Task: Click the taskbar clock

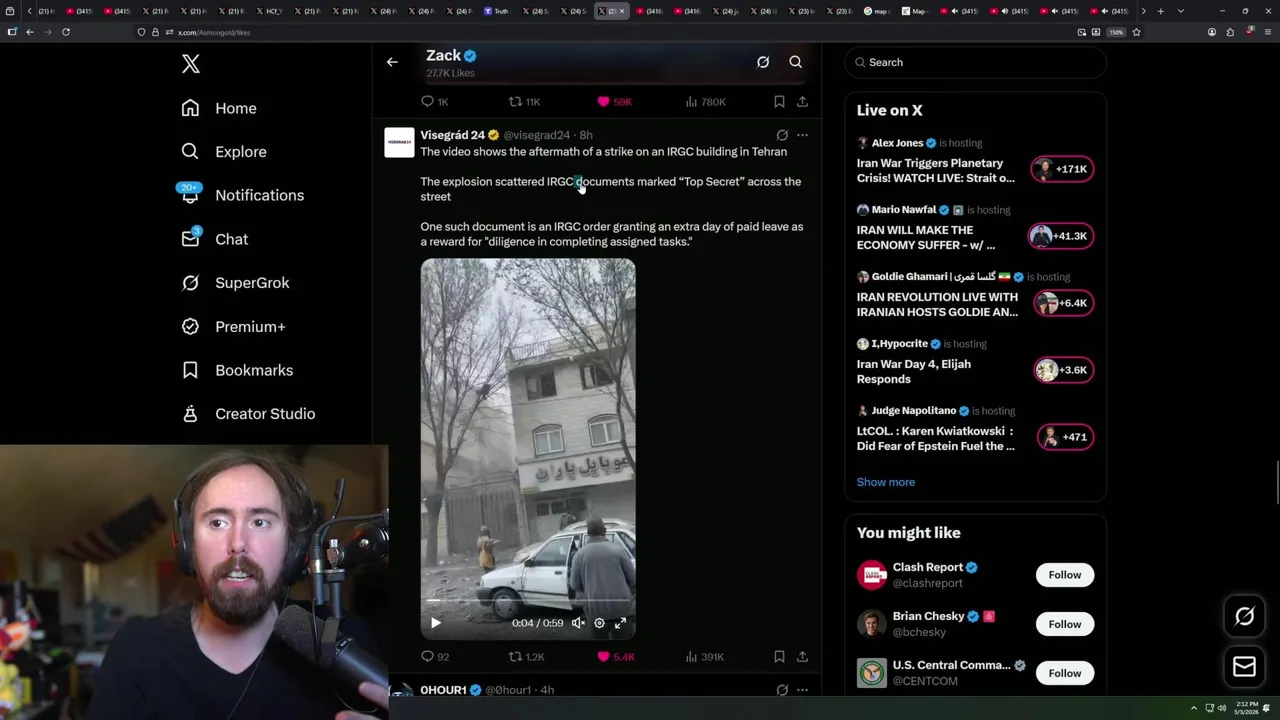Action: click(1247, 708)
